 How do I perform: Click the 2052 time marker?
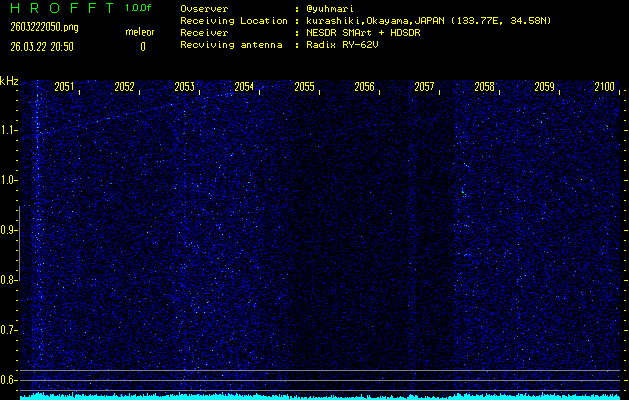(x=124, y=87)
